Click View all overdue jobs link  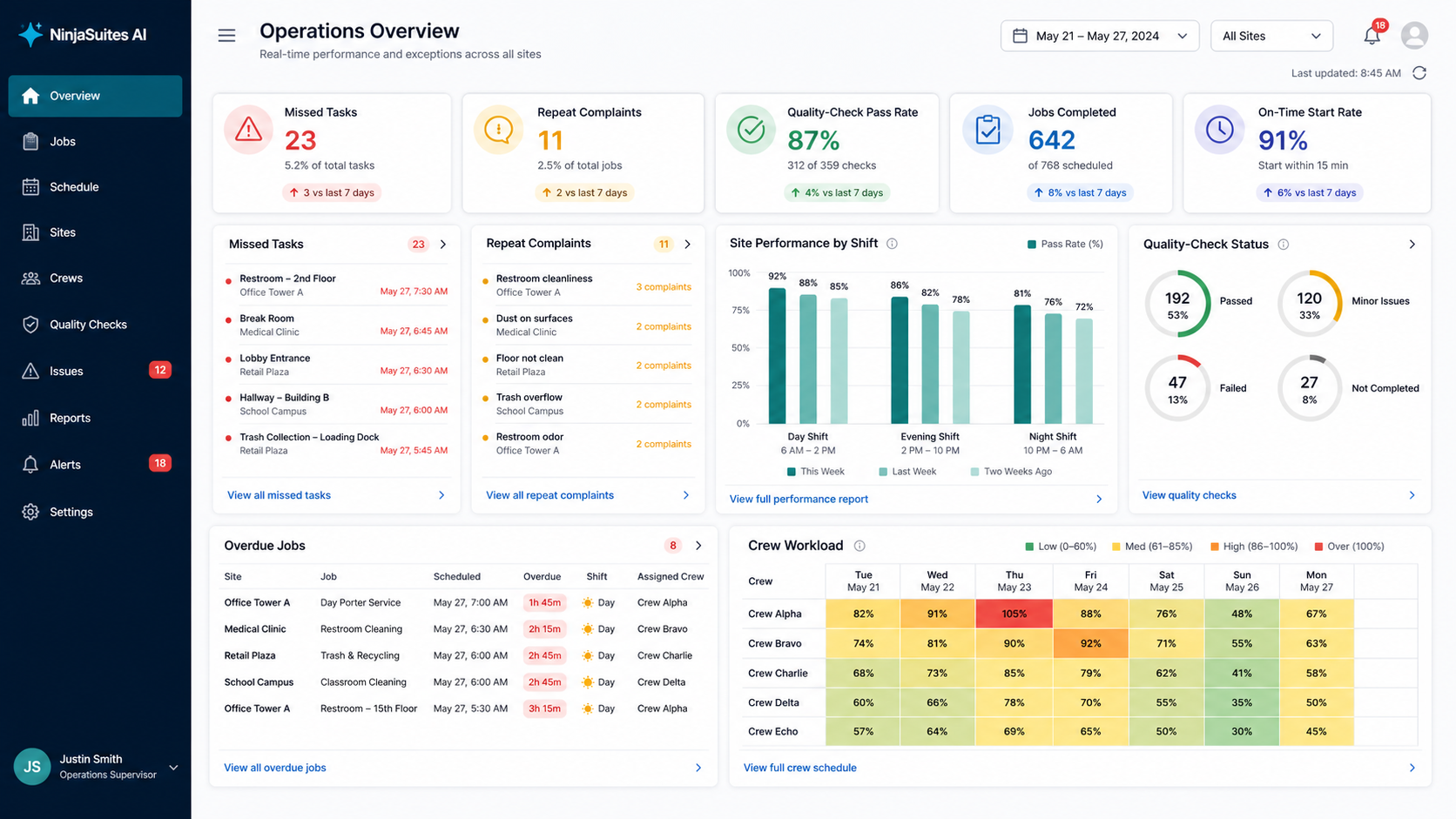point(275,768)
